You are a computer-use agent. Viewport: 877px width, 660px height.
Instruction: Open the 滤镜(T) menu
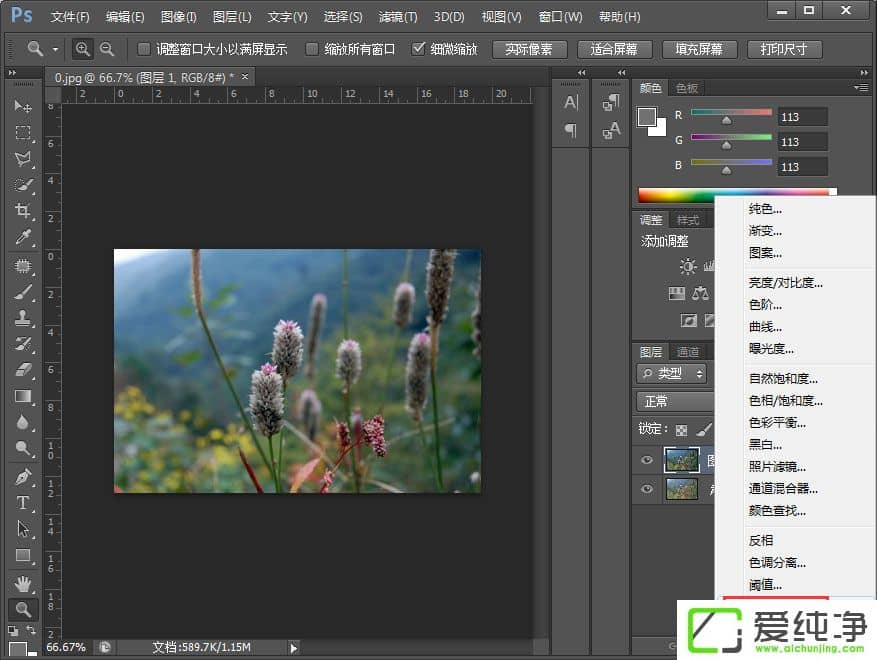click(x=398, y=17)
